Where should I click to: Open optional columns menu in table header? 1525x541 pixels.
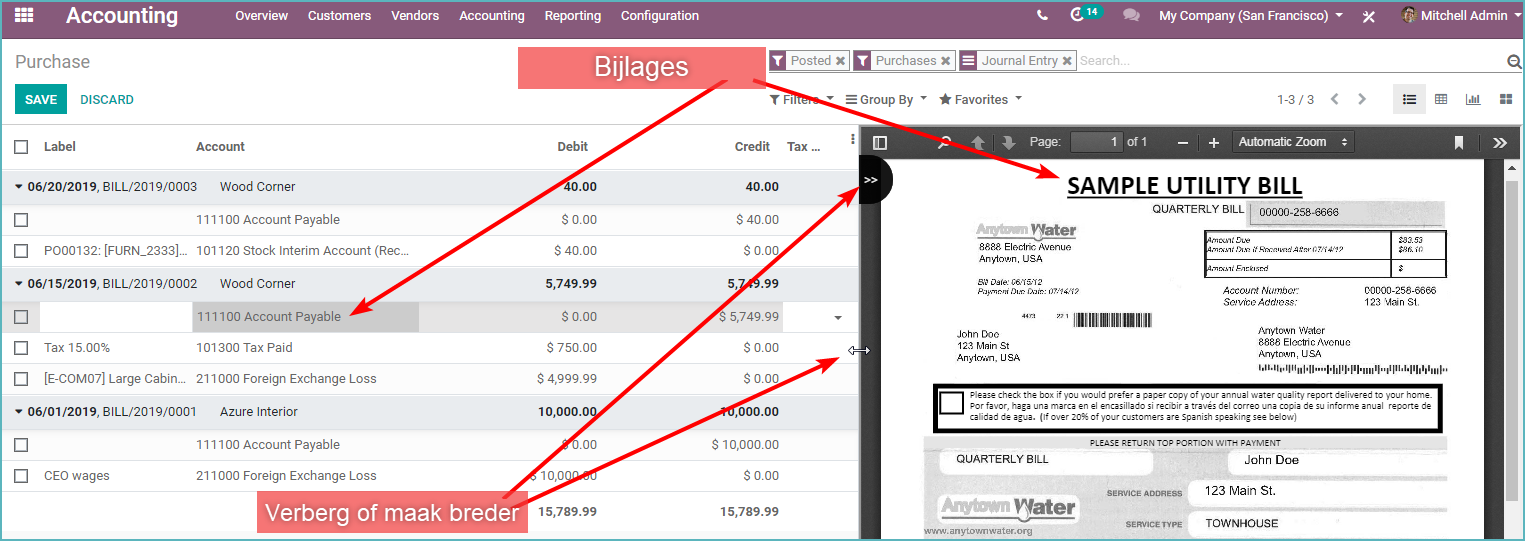(852, 141)
